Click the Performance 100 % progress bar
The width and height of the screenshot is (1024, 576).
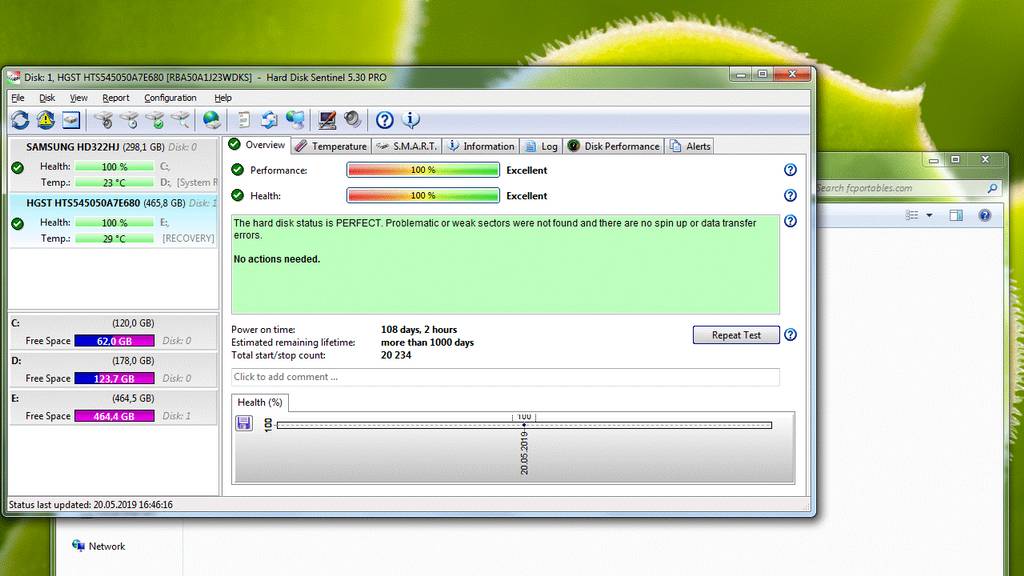pyautogui.click(x=423, y=170)
